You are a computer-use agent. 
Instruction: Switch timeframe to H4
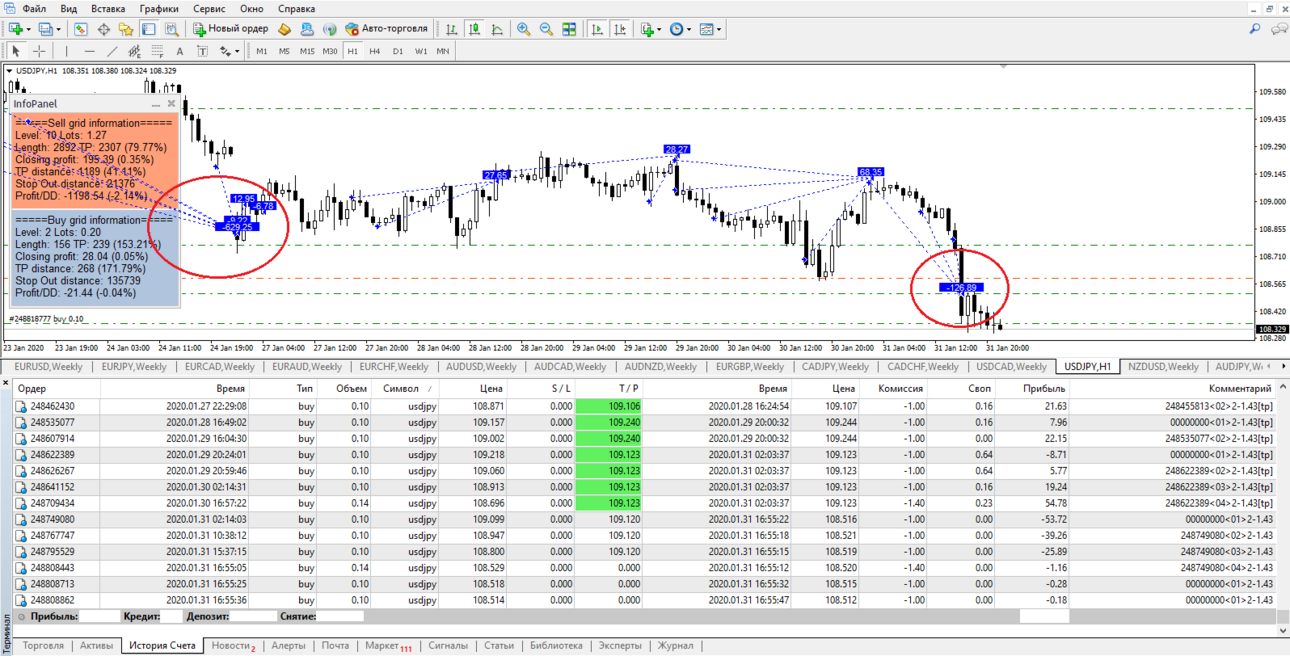[375, 51]
